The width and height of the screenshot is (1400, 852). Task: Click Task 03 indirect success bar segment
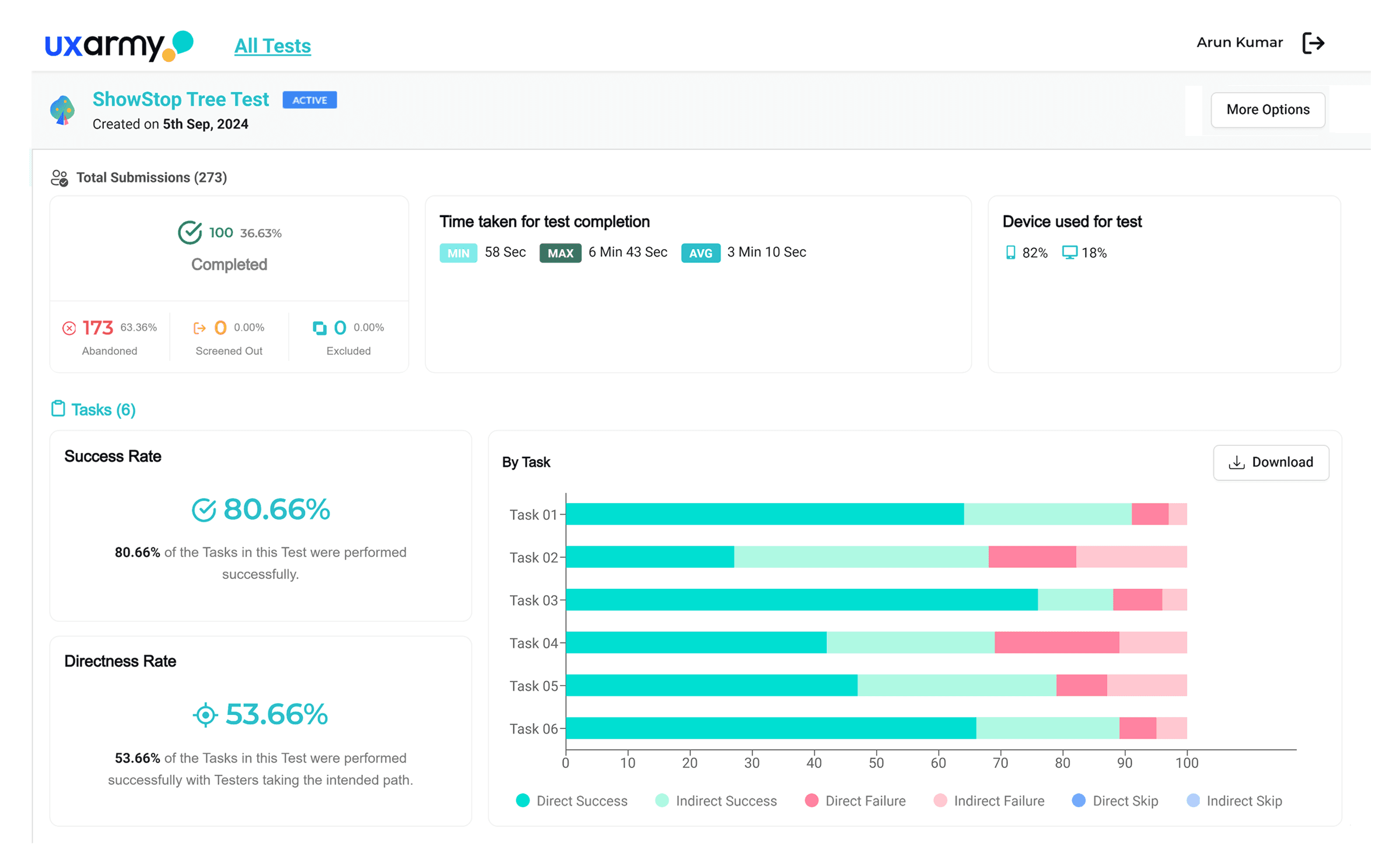click(1075, 599)
